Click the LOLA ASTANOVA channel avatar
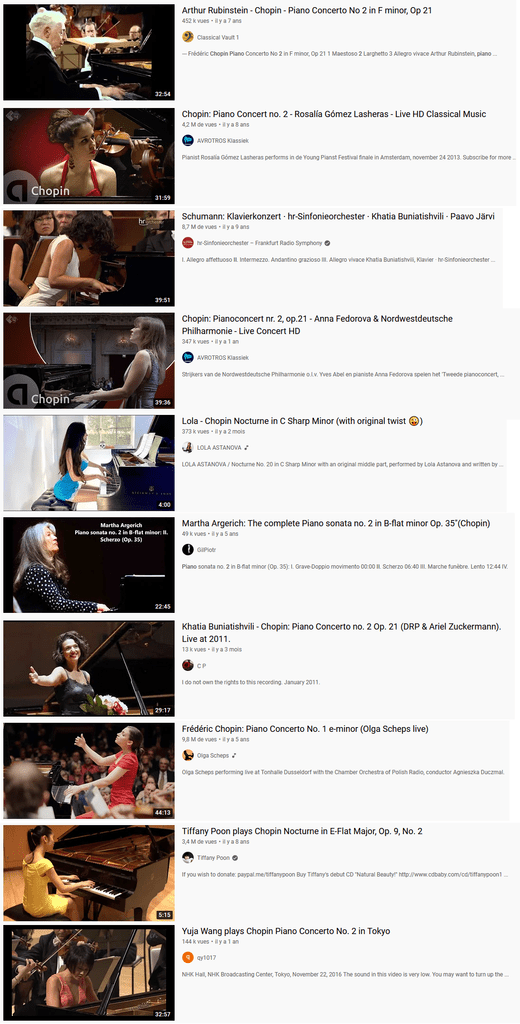 pos(187,447)
